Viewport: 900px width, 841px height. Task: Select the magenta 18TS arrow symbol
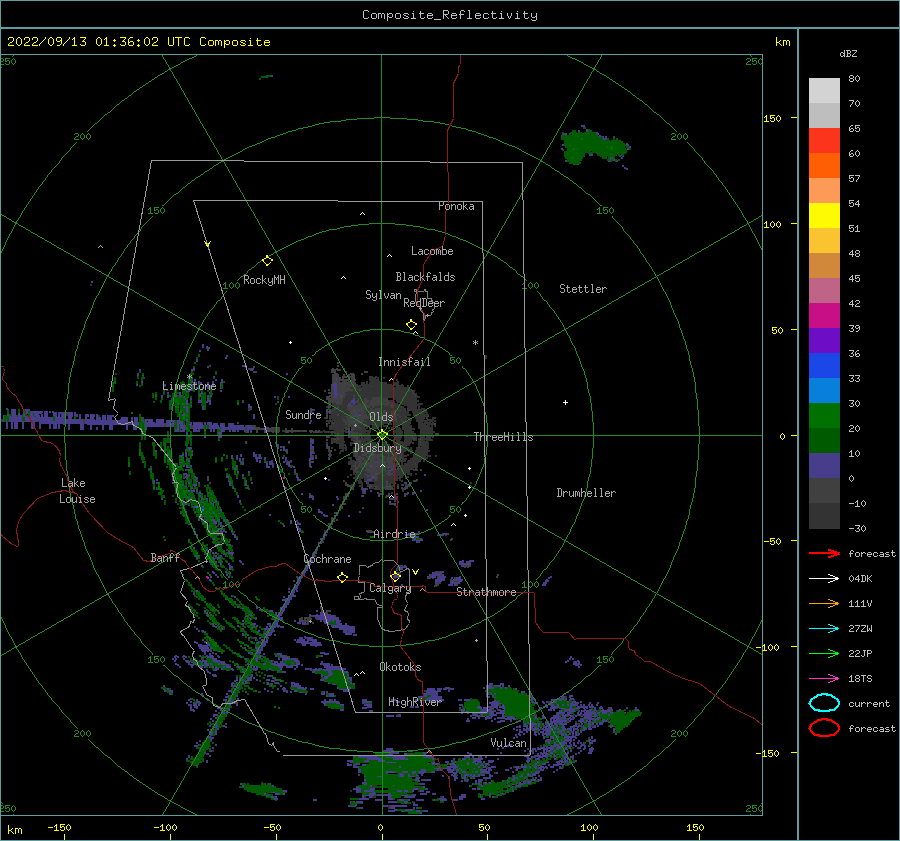(x=824, y=679)
